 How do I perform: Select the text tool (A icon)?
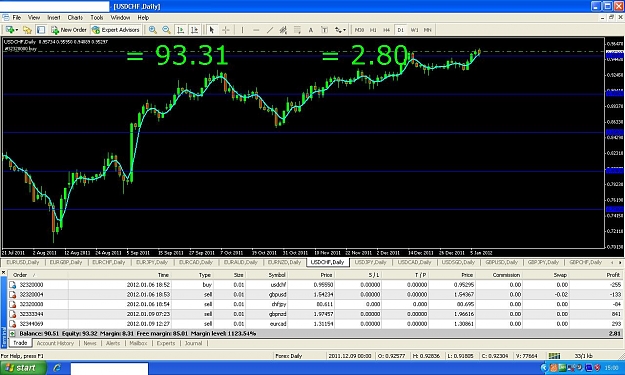tap(311, 30)
